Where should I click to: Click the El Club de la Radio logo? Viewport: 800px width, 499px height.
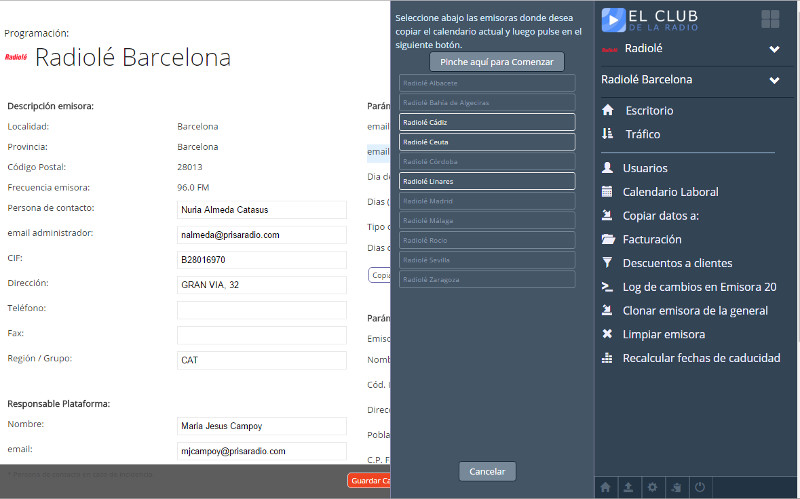click(x=649, y=20)
